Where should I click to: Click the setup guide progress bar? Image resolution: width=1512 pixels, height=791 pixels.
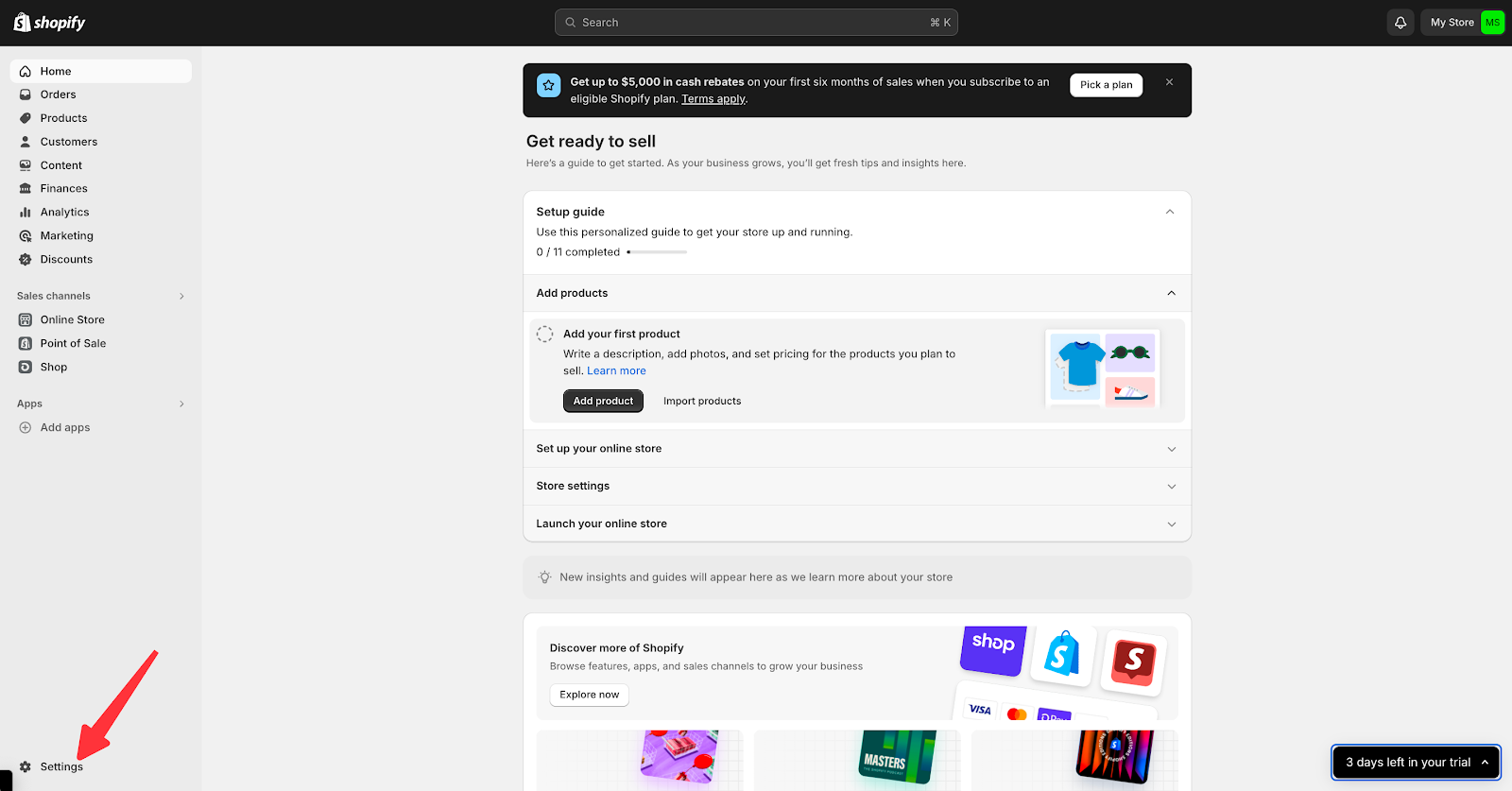pyautogui.click(x=658, y=252)
